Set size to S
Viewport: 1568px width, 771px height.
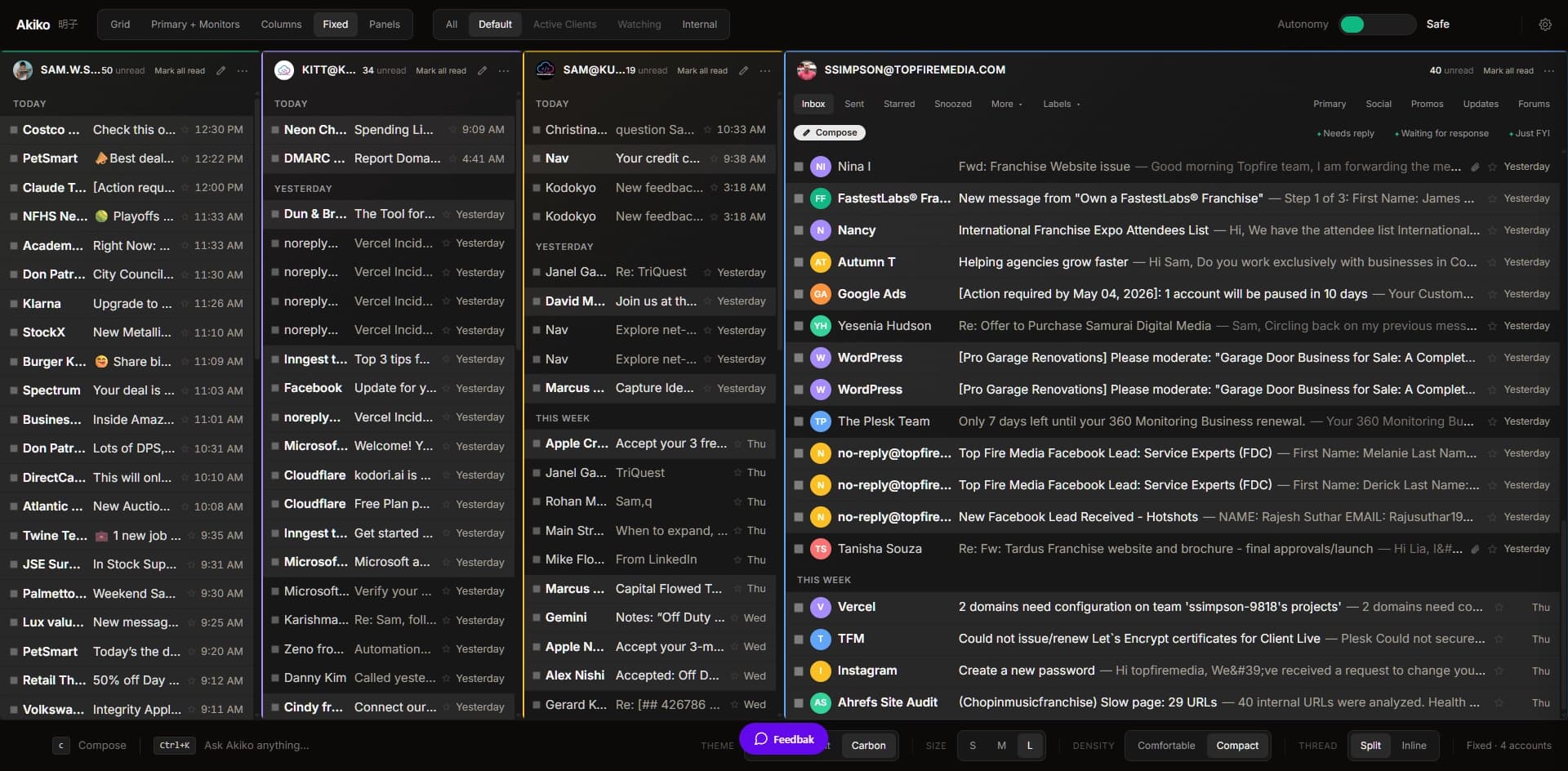pyautogui.click(x=973, y=746)
